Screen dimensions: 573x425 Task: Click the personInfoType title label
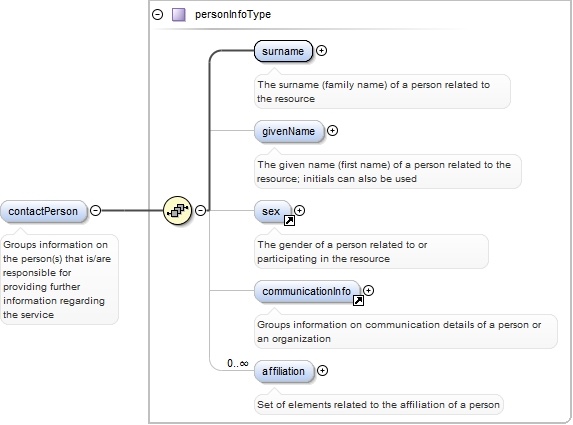pos(233,15)
